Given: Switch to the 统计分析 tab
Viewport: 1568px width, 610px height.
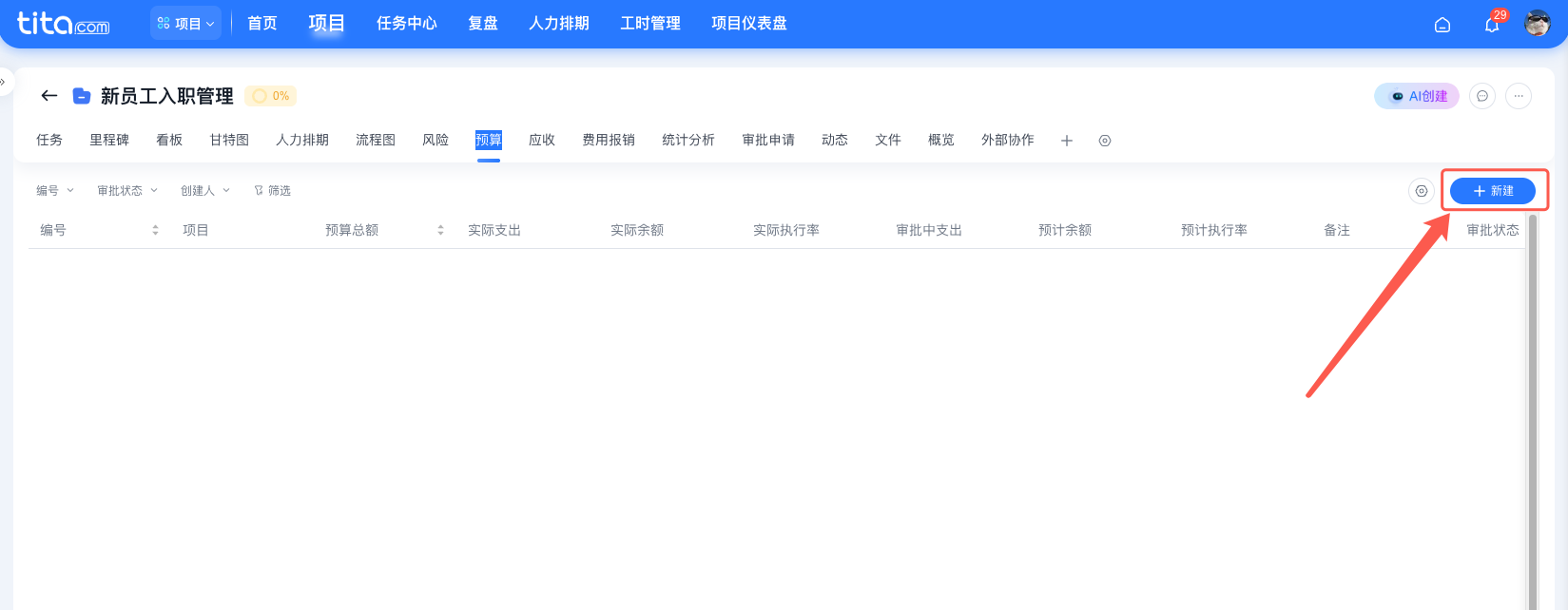Looking at the screenshot, I should (688, 140).
